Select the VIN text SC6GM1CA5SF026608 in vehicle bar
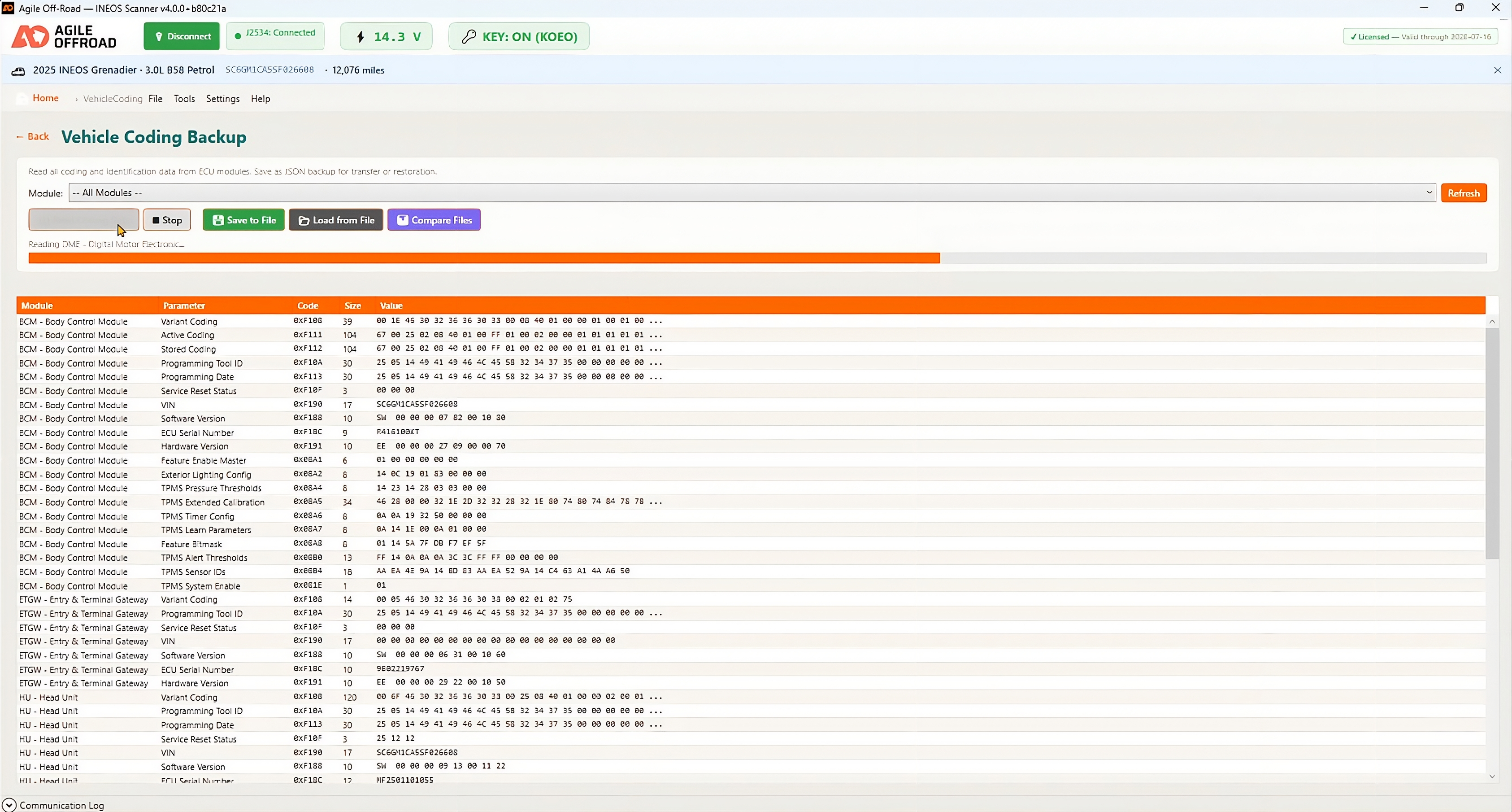1512x812 pixels. (270, 70)
